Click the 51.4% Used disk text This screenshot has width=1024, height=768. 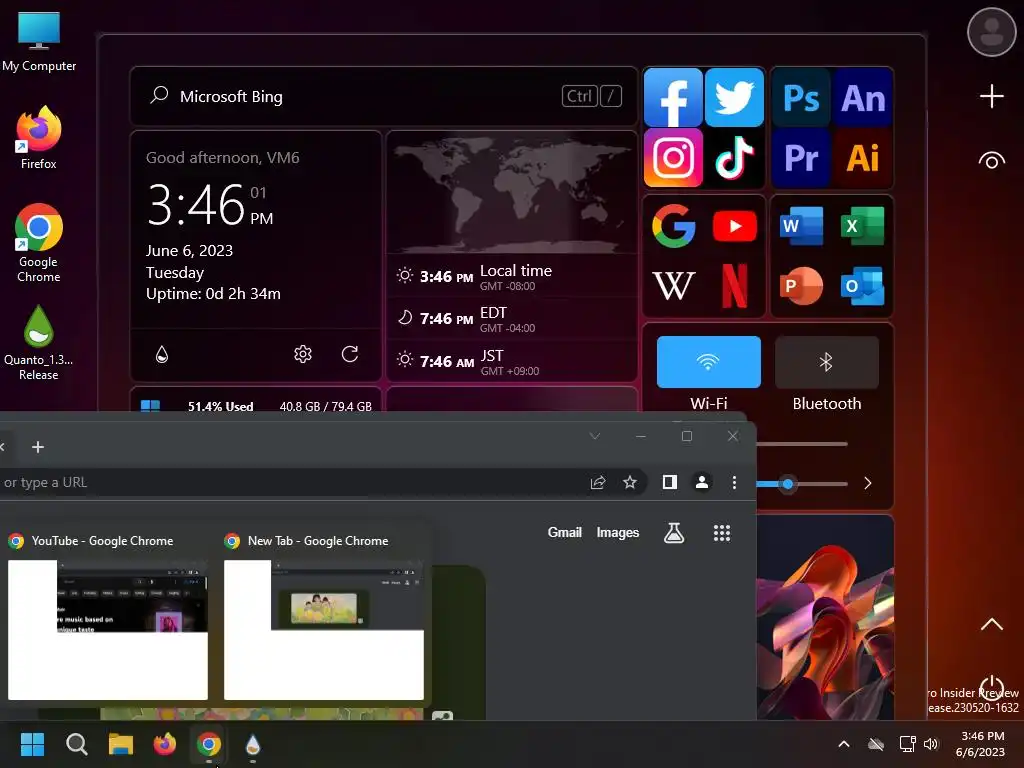tap(221, 406)
